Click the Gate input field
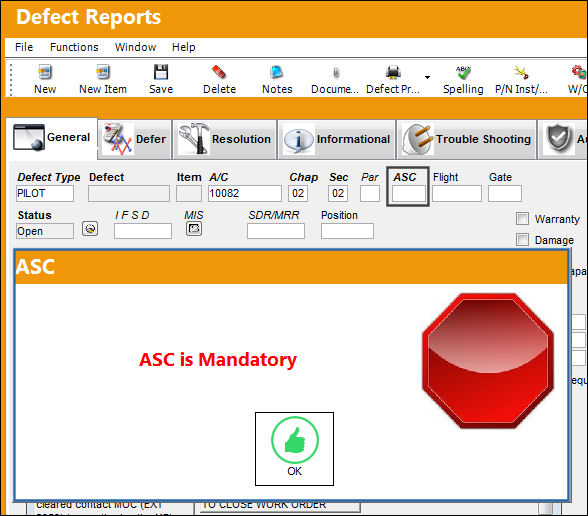 coord(505,194)
